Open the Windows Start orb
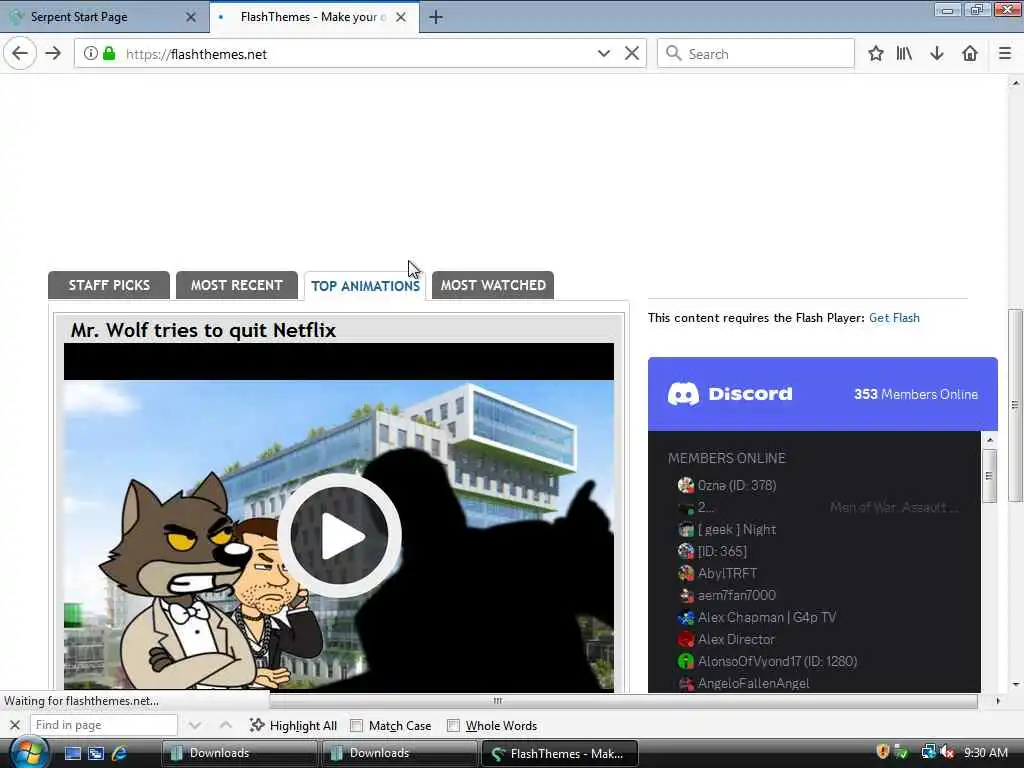 click(28, 753)
